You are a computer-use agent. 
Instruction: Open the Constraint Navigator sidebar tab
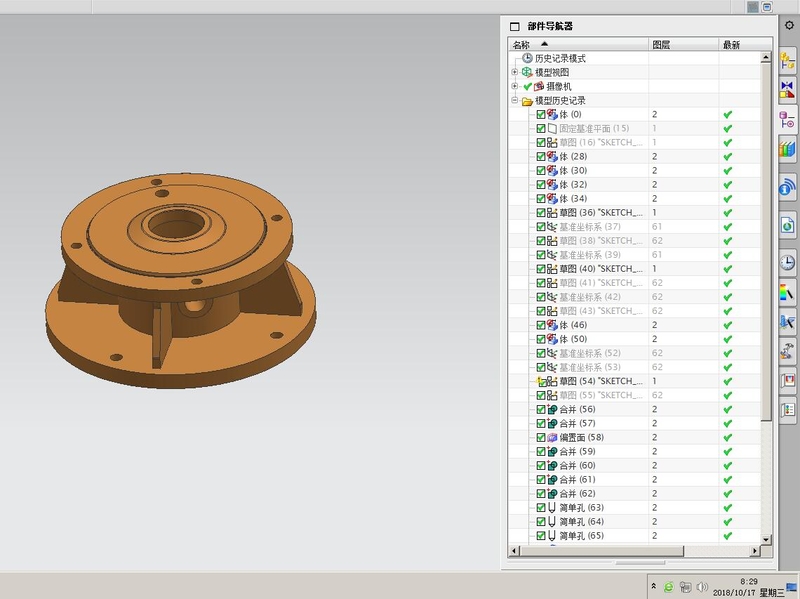click(x=787, y=90)
